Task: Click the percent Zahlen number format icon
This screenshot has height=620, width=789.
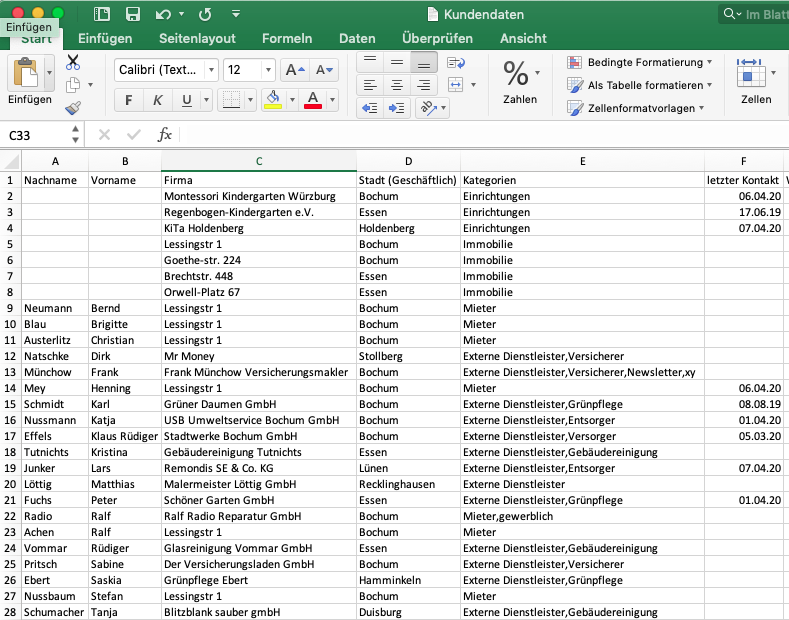Action: pyautogui.click(x=516, y=73)
